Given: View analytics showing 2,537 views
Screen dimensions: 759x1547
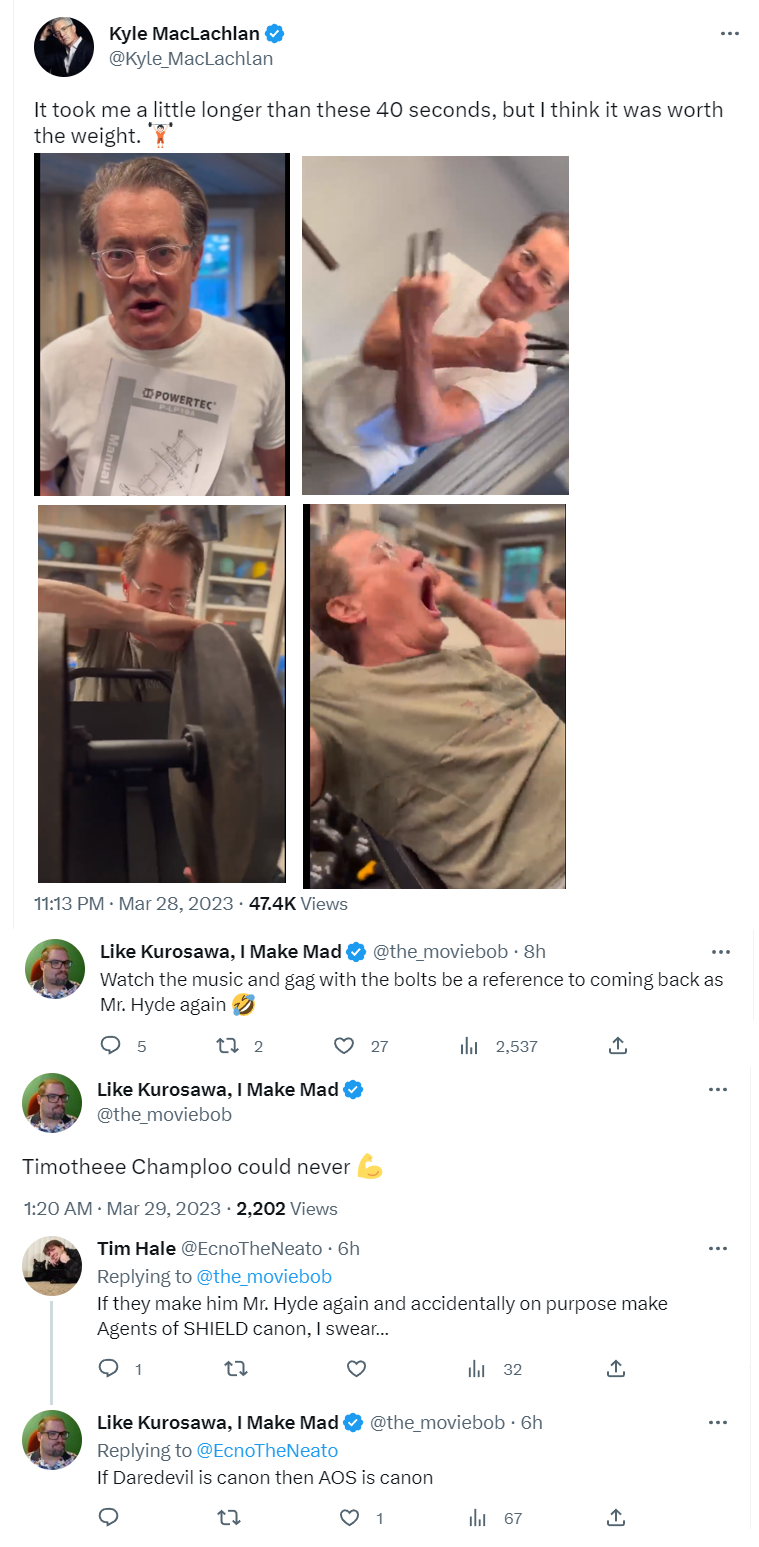Looking at the screenshot, I should [x=499, y=1046].
